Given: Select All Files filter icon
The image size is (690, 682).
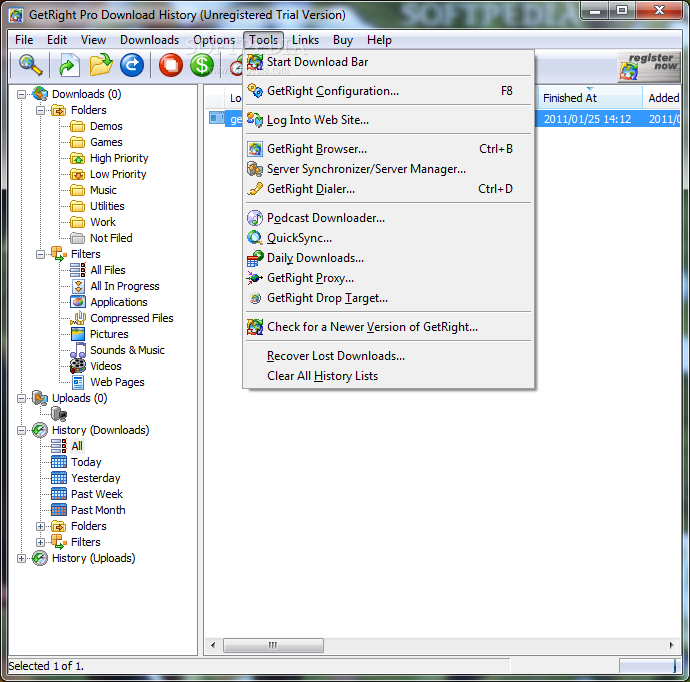Looking at the screenshot, I should 78,270.
